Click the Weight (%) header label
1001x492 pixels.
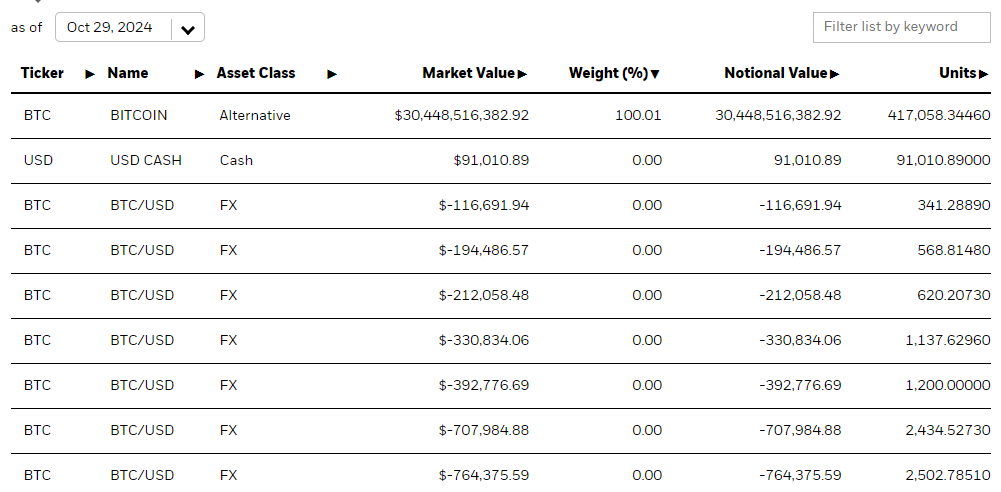point(608,73)
